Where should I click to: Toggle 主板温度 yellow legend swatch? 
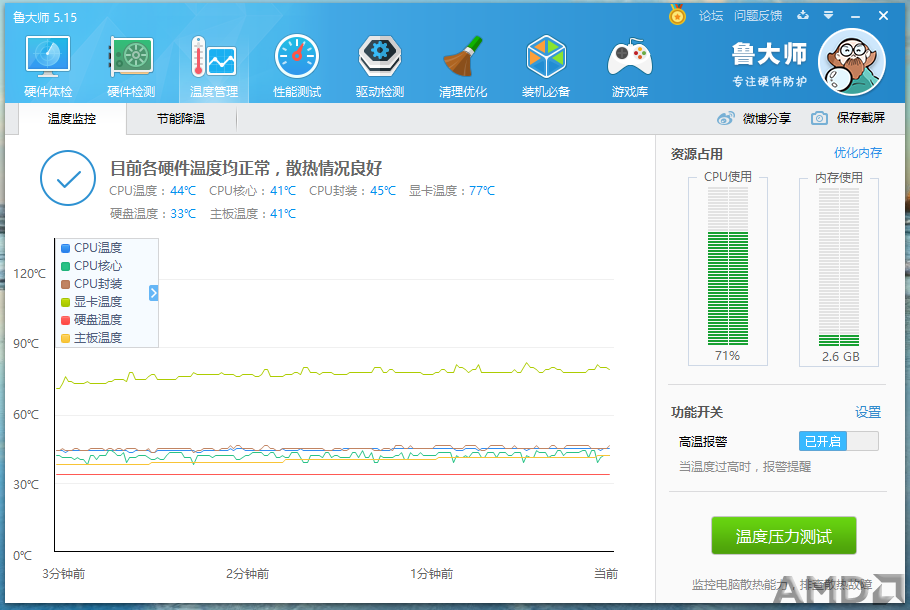[x=66, y=338]
